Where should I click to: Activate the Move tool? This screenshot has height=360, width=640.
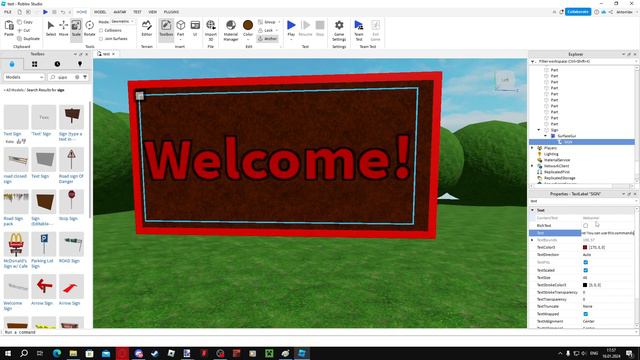pyautogui.click(x=64, y=29)
